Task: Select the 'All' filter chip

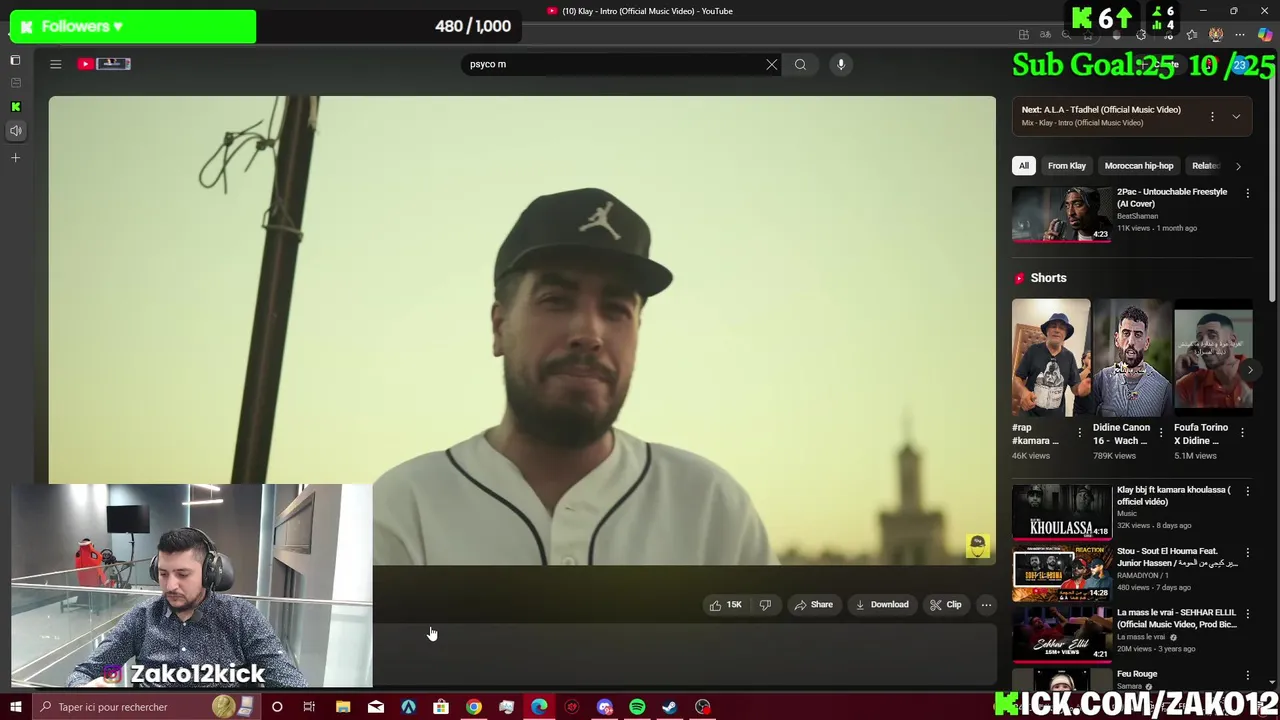Action: (x=1024, y=166)
